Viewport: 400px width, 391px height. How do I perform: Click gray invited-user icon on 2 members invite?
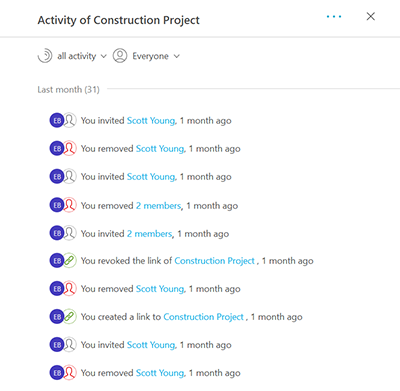(x=70, y=233)
